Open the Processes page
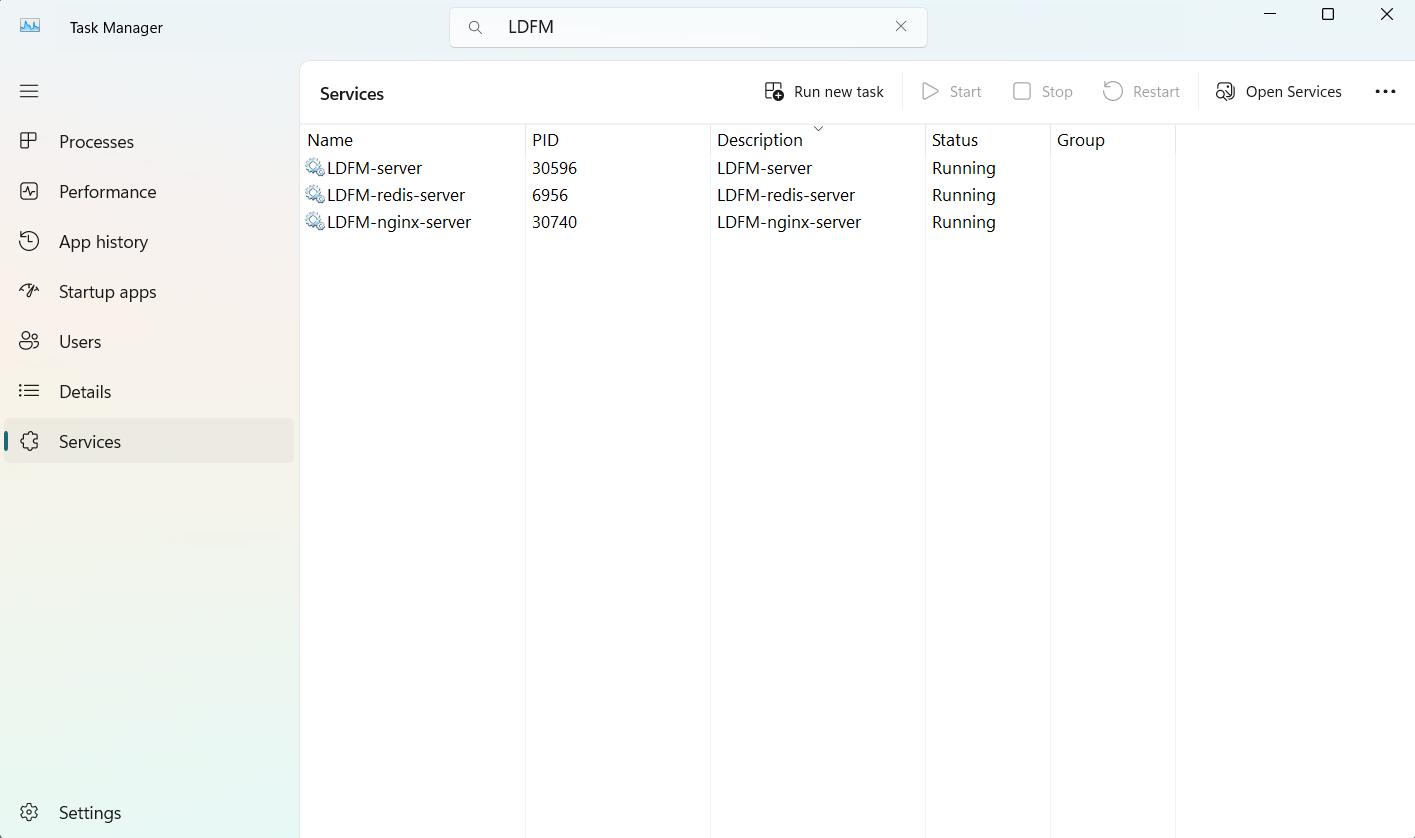Image resolution: width=1415 pixels, height=838 pixels. (x=96, y=142)
